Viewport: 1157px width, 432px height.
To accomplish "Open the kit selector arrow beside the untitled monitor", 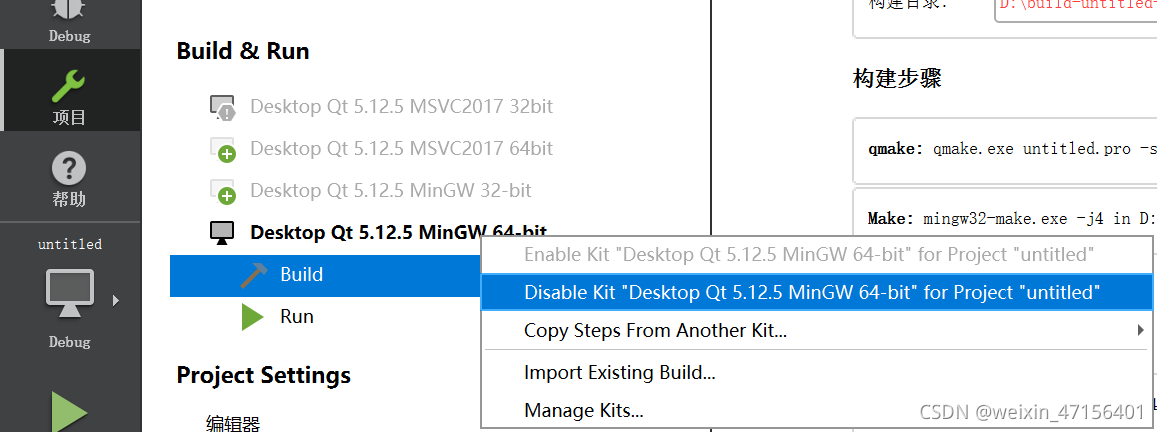I will click(x=115, y=300).
